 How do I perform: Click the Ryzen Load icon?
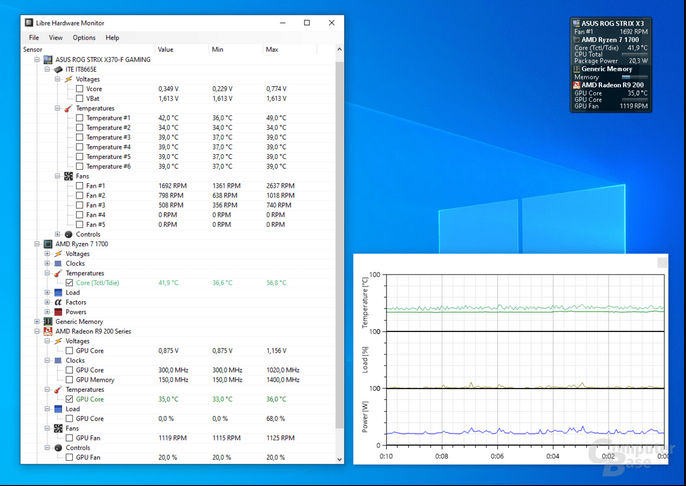coord(58,292)
